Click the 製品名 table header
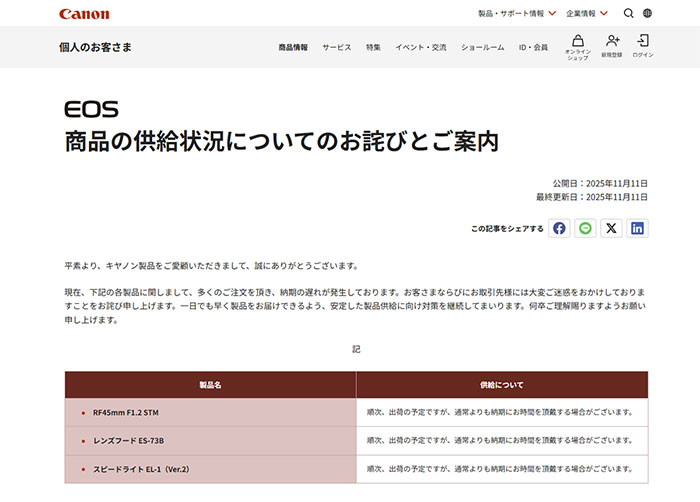 click(210, 385)
